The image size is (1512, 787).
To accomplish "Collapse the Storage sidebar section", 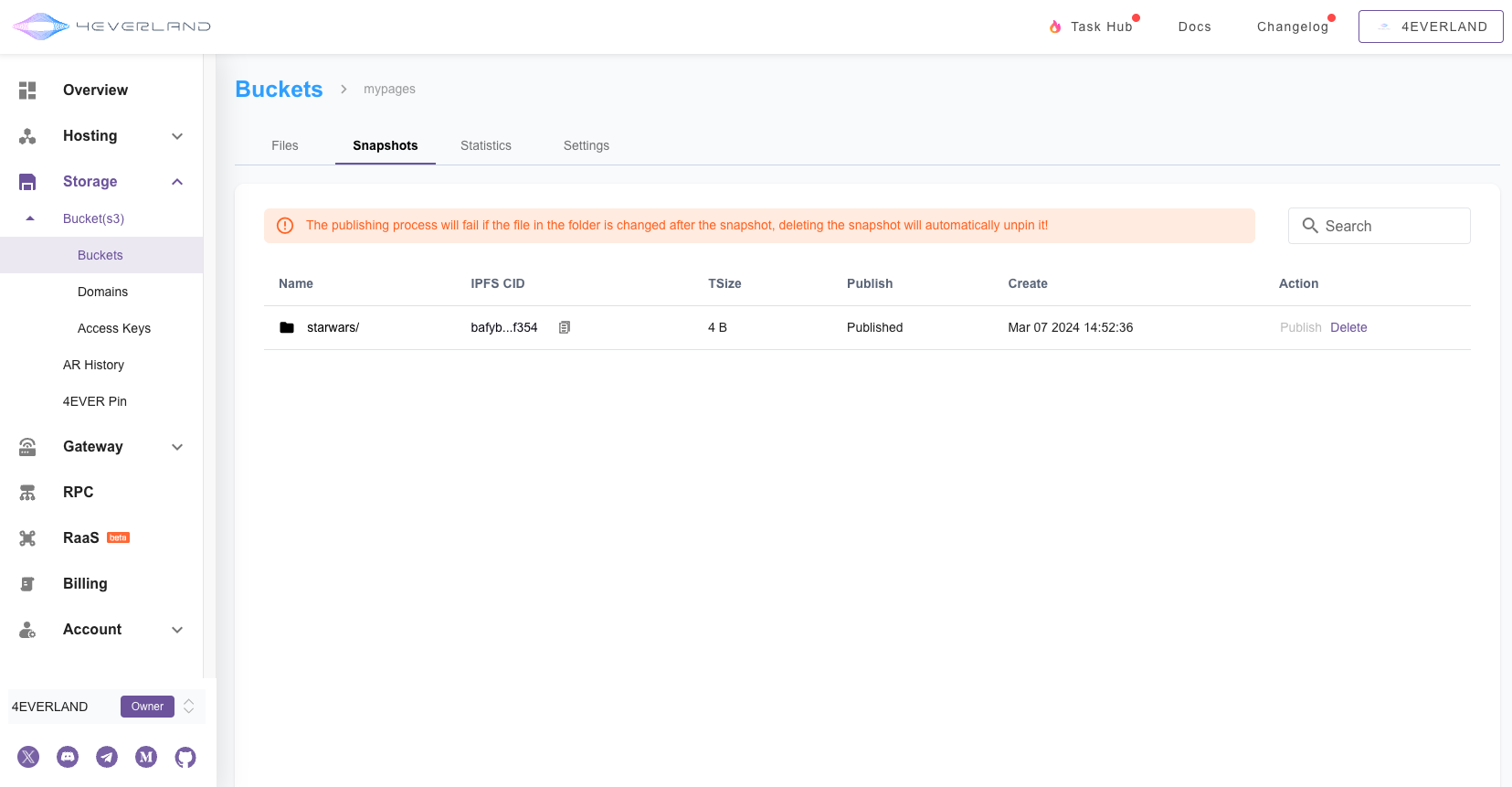I will coord(177,182).
